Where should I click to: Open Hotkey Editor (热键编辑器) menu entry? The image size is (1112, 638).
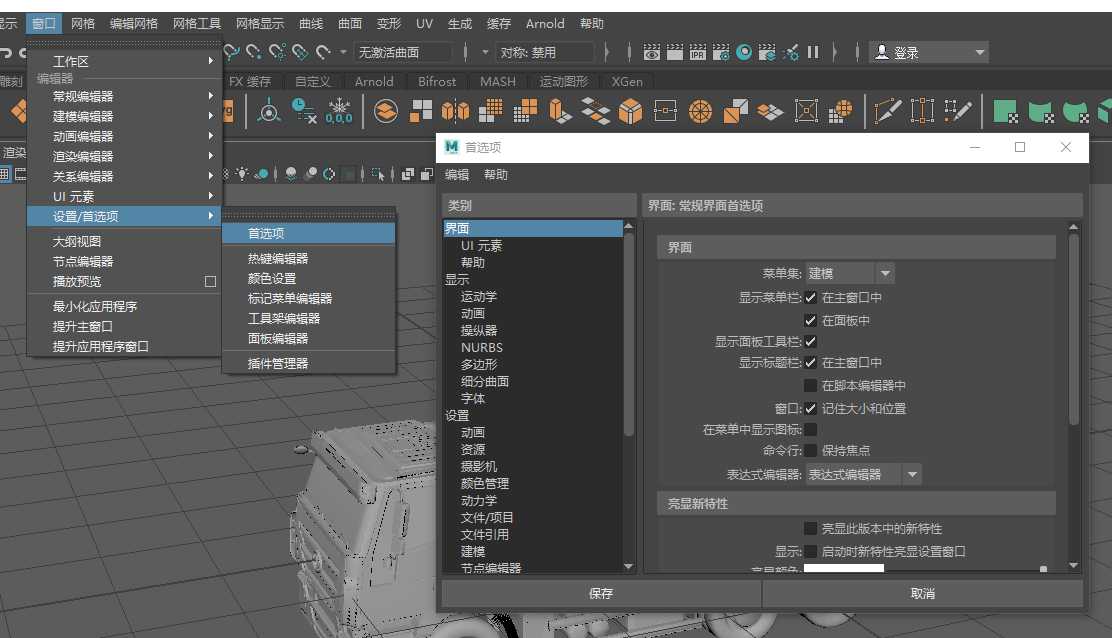(x=308, y=258)
